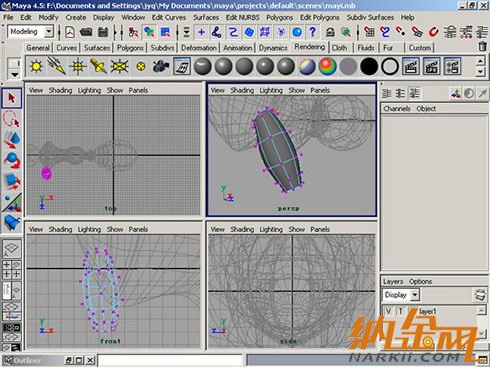Create a point light from shelf
The height and width of the screenshot is (367, 490).
click(78, 66)
